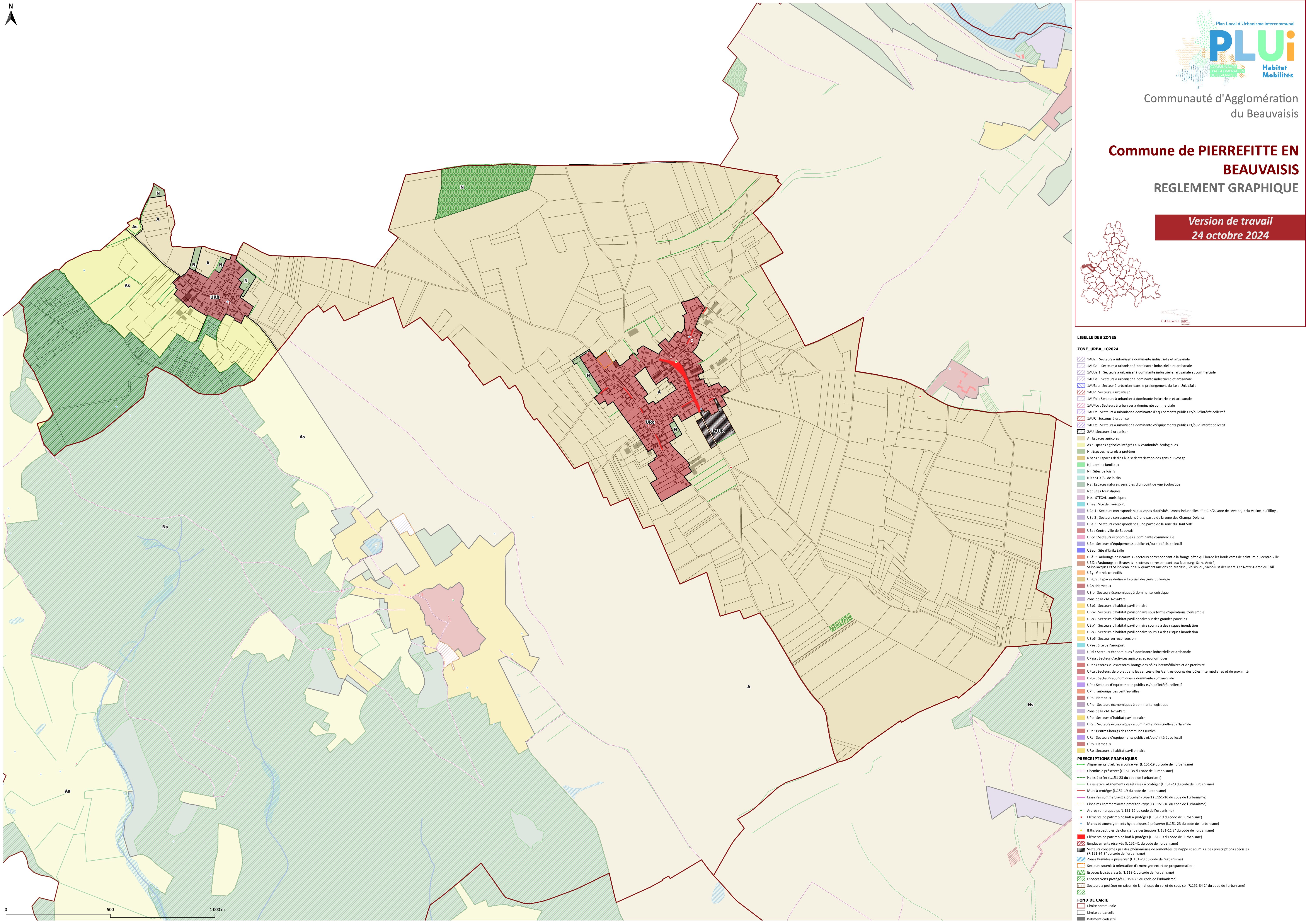The image size is (1306, 924).
Task: Click 'UBc : Centre-ville de Beauvais' legend entry
Action: pos(1110,531)
